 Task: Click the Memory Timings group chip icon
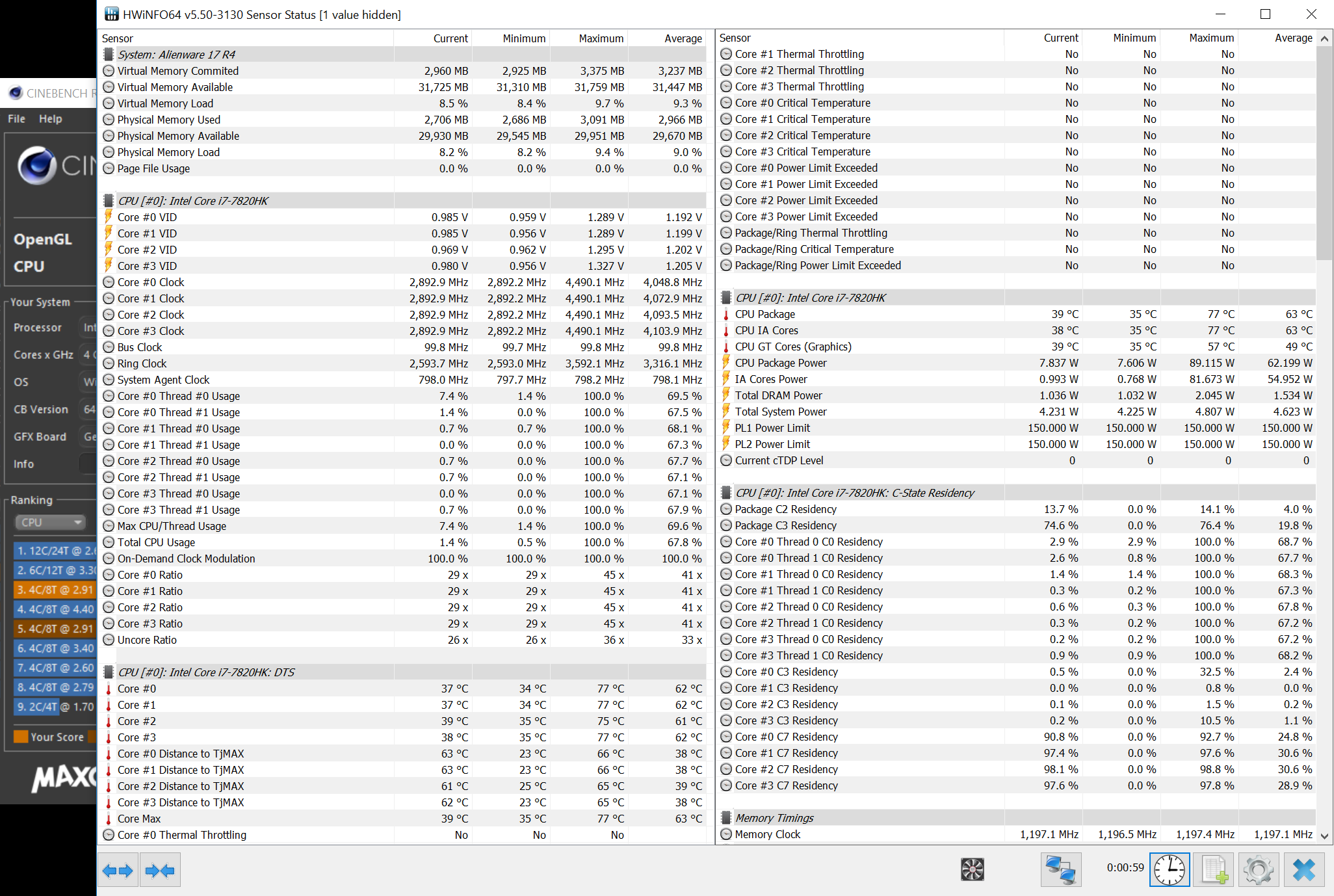tap(726, 818)
